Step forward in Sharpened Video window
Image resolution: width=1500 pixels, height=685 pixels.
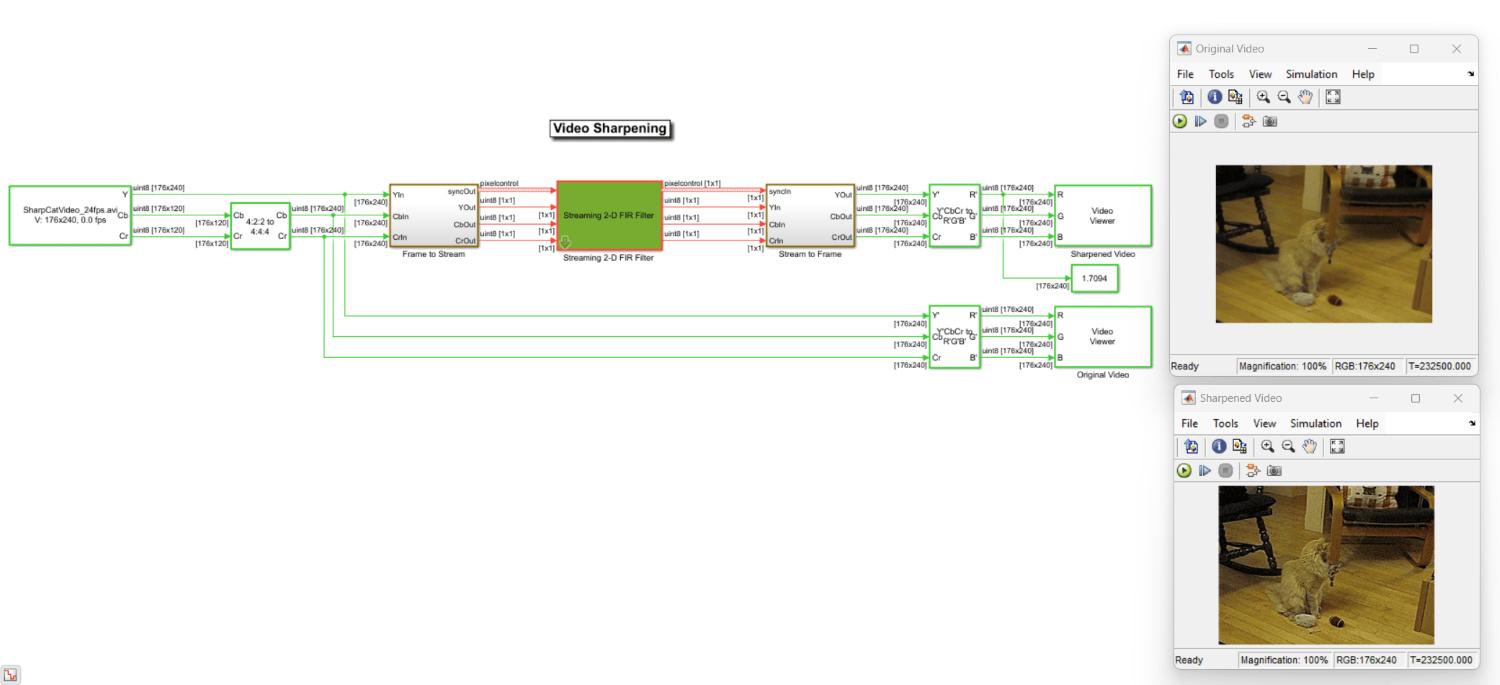click(x=1205, y=471)
